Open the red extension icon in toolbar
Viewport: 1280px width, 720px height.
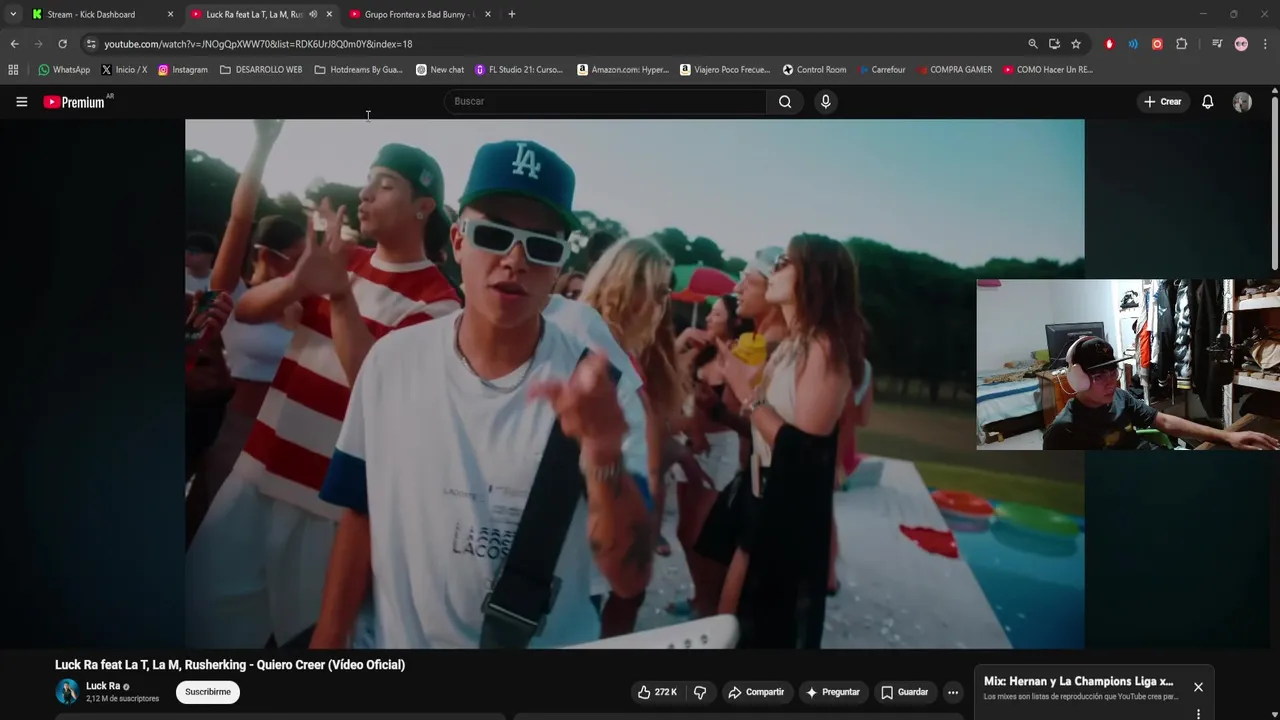[1109, 44]
